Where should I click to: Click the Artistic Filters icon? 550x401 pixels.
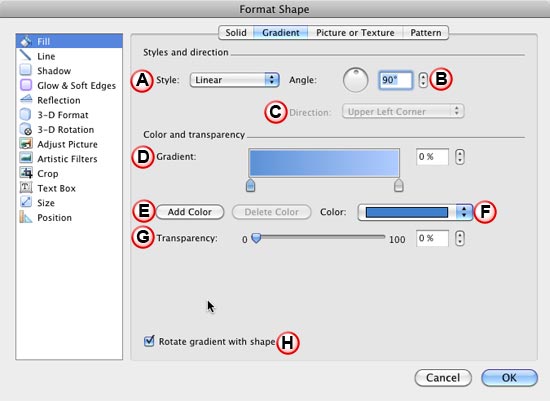point(26,159)
